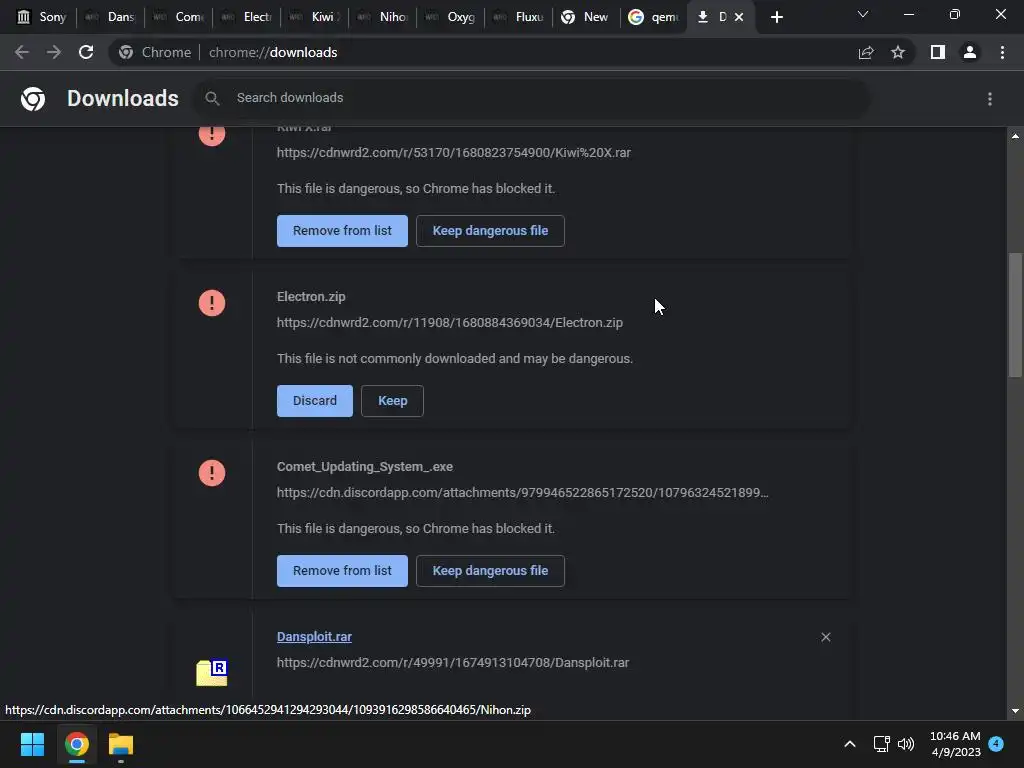Screen dimensions: 1024x768
Task: Switch to the Electr tab
Action: pyautogui.click(x=246, y=17)
